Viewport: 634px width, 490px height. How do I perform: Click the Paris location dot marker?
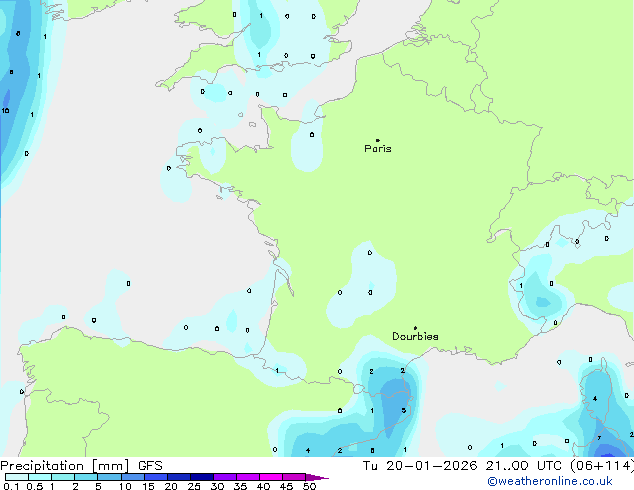coord(378,140)
